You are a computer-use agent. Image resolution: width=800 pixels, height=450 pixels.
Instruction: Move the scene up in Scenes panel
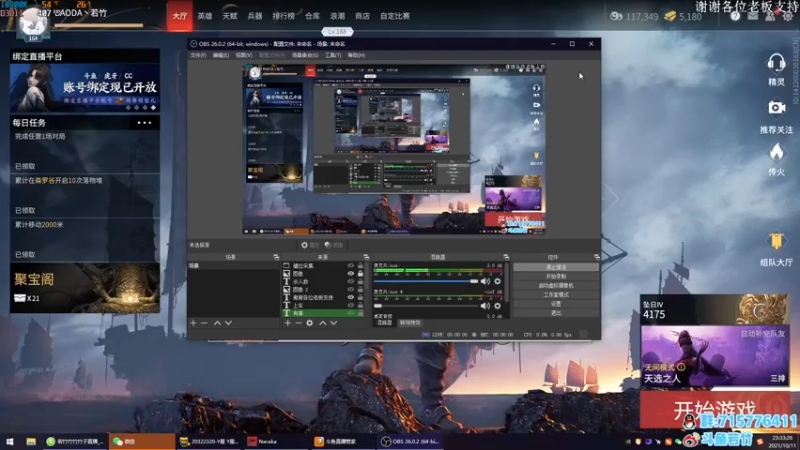point(217,323)
